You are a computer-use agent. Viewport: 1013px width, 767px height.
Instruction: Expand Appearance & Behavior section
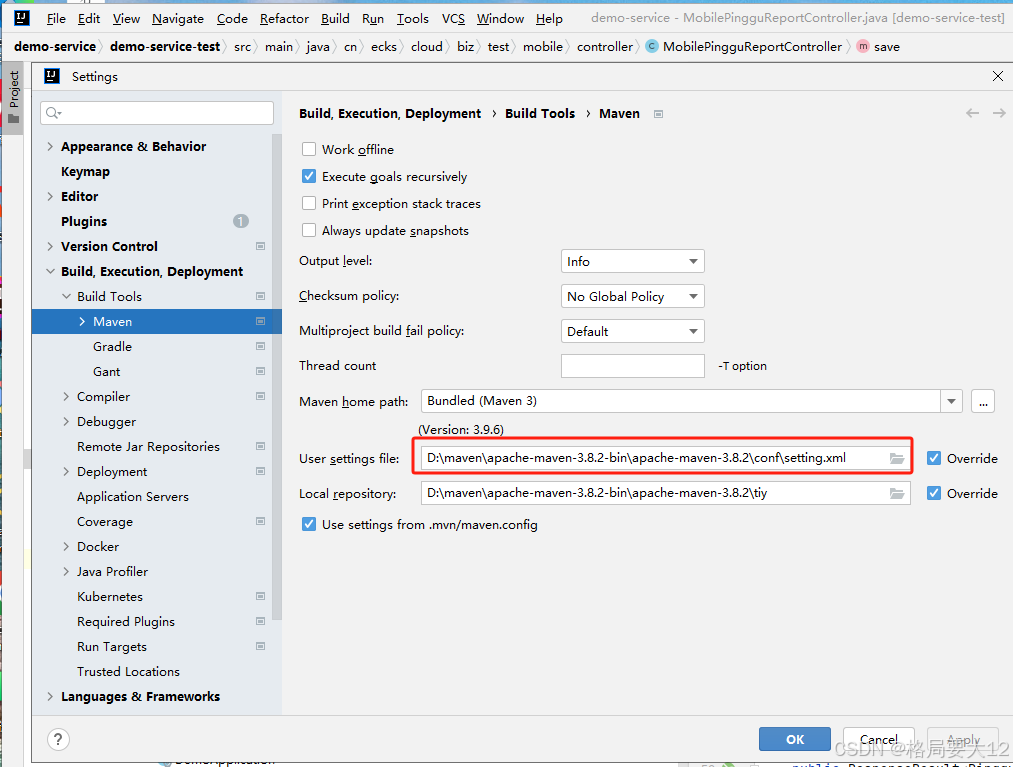(50, 147)
